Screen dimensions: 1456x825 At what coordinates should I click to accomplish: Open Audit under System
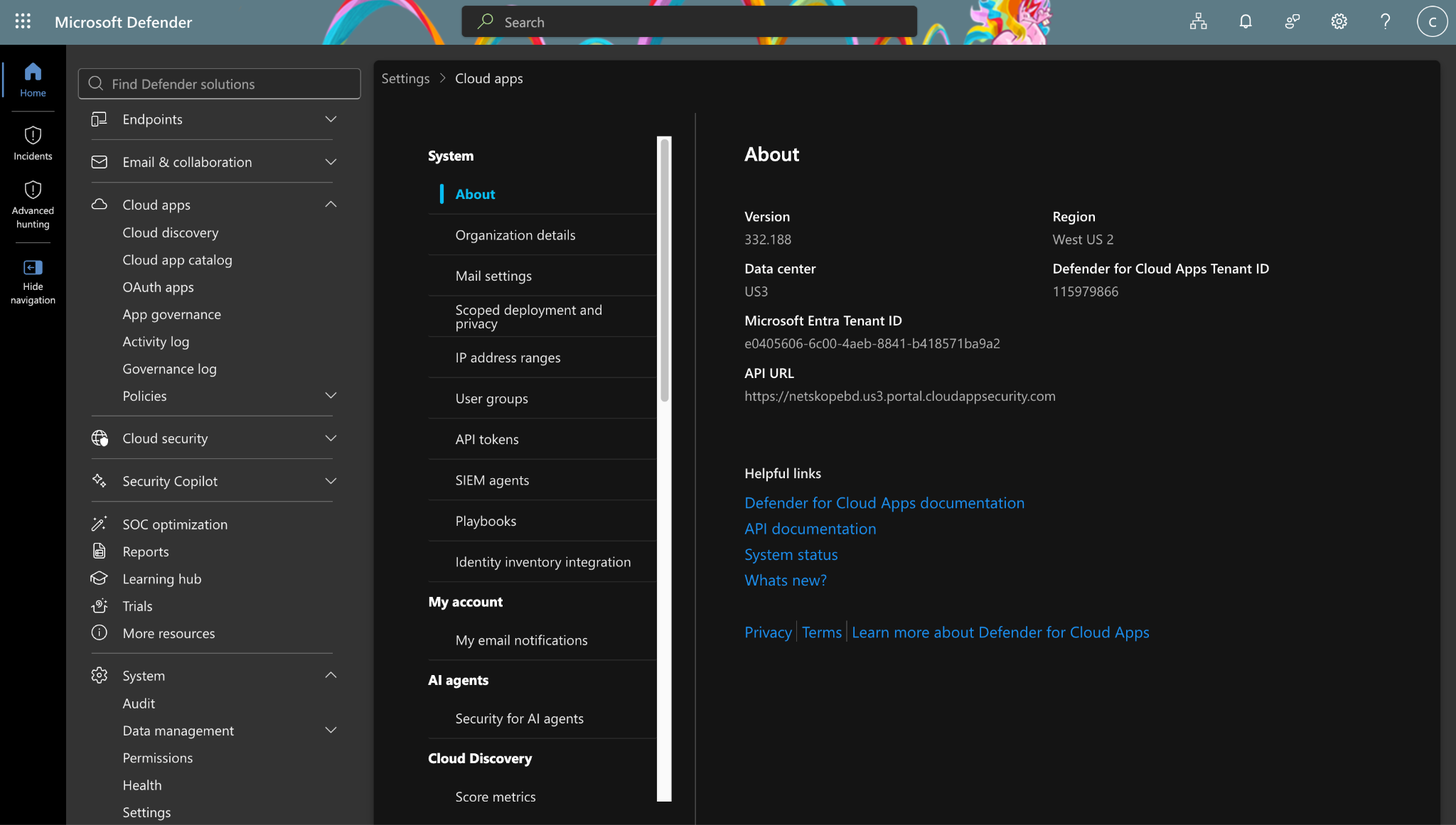pyautogui.click(x=139, y=703)
